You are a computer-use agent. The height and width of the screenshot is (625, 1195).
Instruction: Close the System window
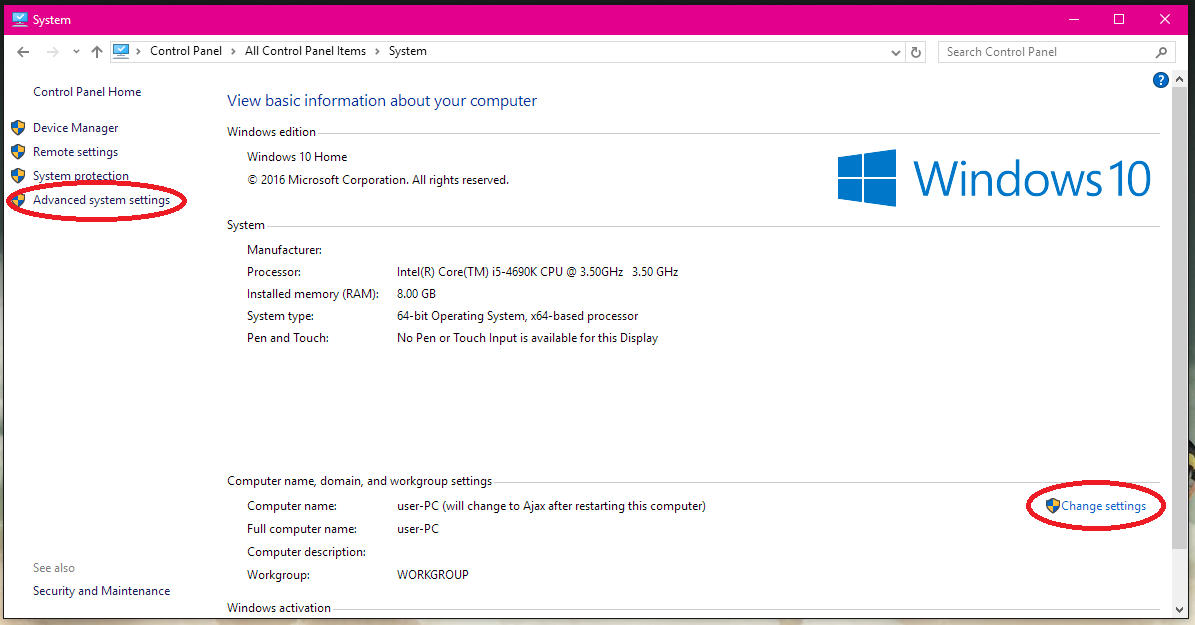(x=1165, y=19)
